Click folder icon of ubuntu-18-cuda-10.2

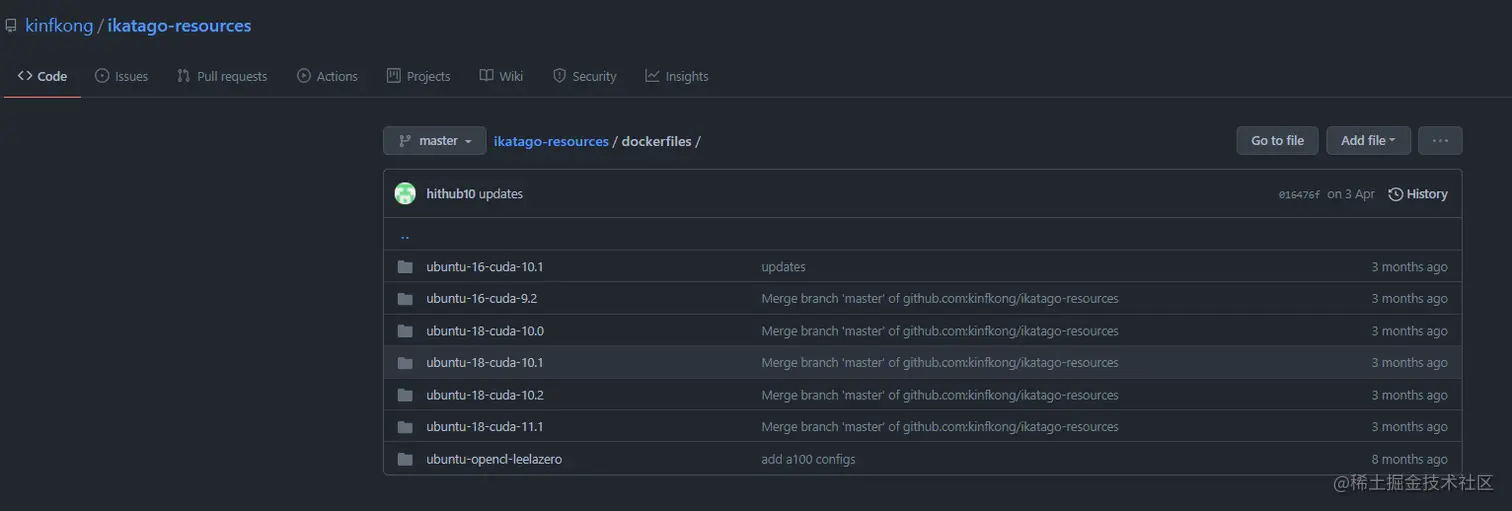pos(405,395)
